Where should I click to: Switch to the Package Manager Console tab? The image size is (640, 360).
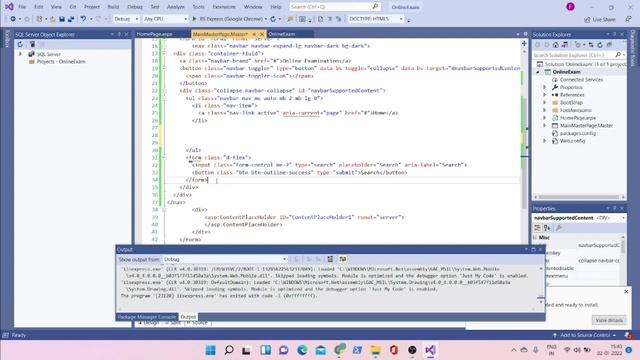point(147,317)
